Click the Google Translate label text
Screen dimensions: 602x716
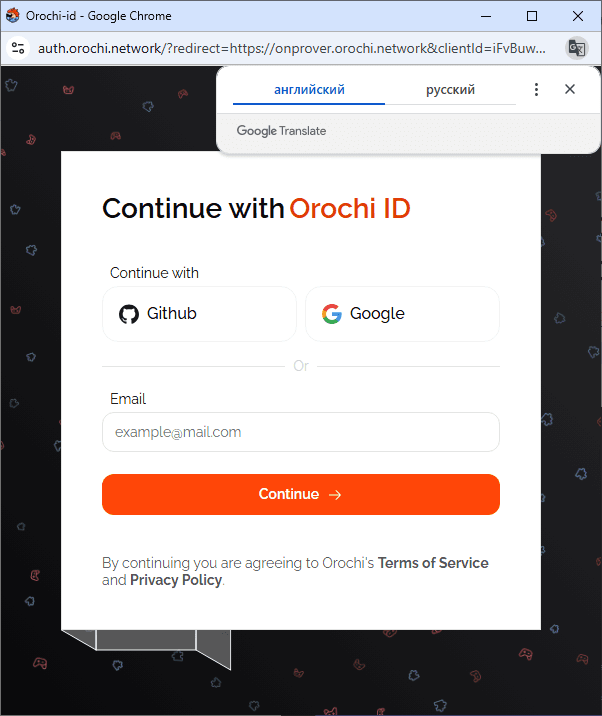coord(281,131)
